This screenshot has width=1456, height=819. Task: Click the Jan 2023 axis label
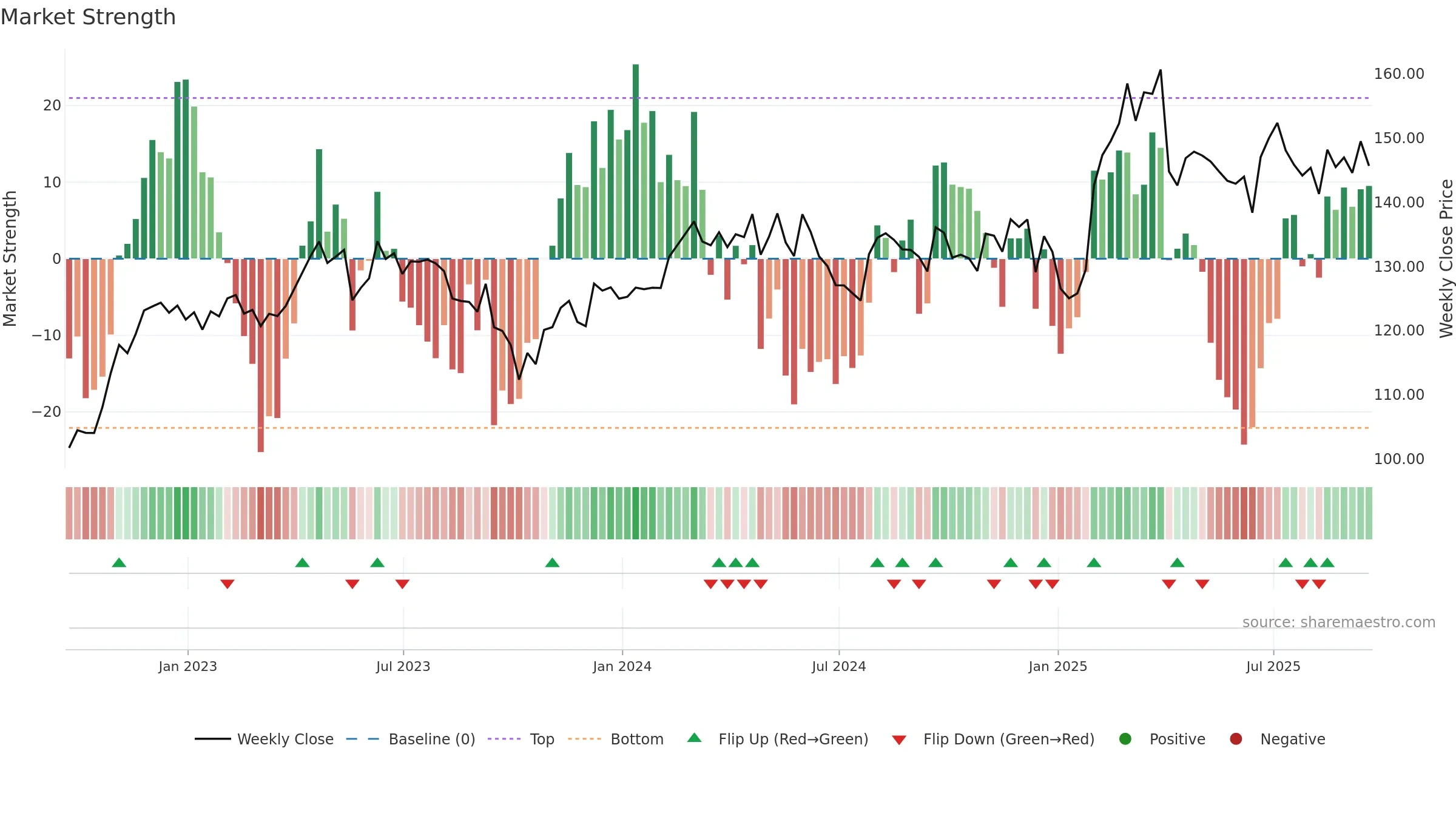coord(188,666)
